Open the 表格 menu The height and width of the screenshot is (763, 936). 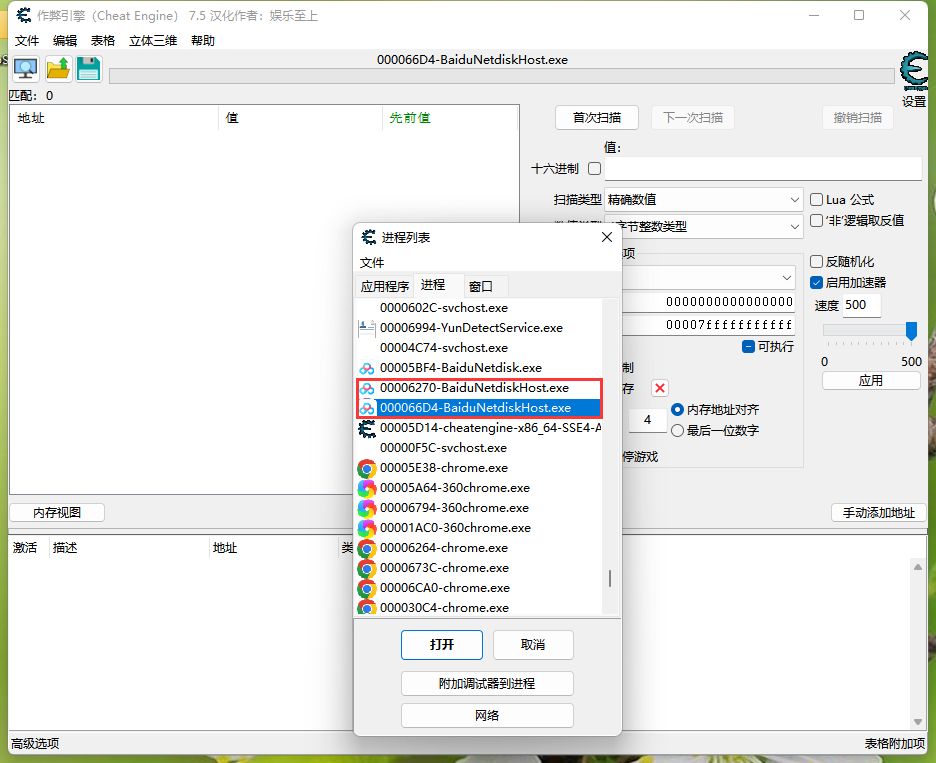pos(103,41)
